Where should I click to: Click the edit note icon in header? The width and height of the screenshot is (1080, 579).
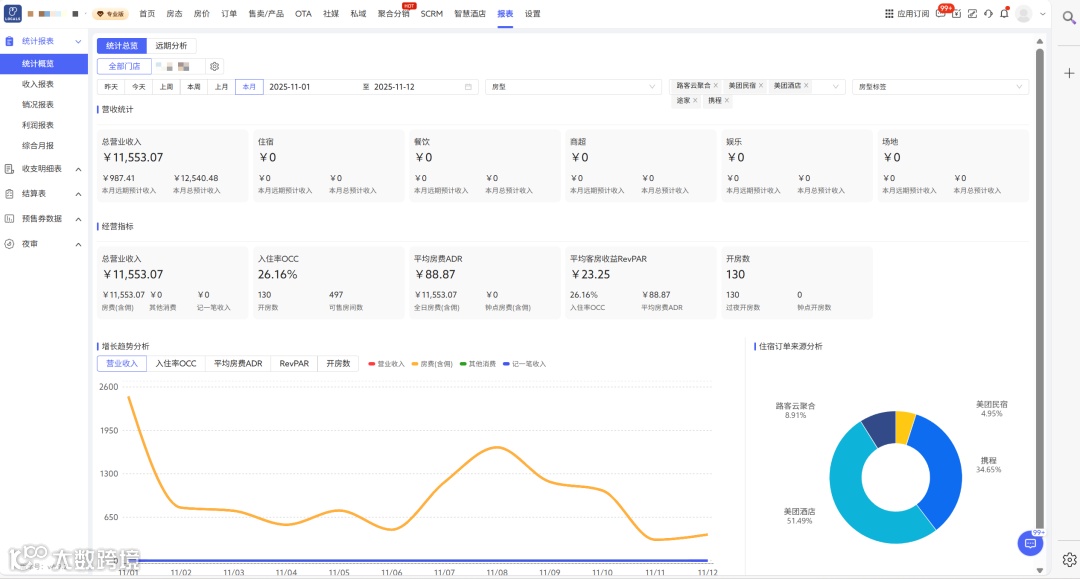pyautogui.click(x=973, y=14)
